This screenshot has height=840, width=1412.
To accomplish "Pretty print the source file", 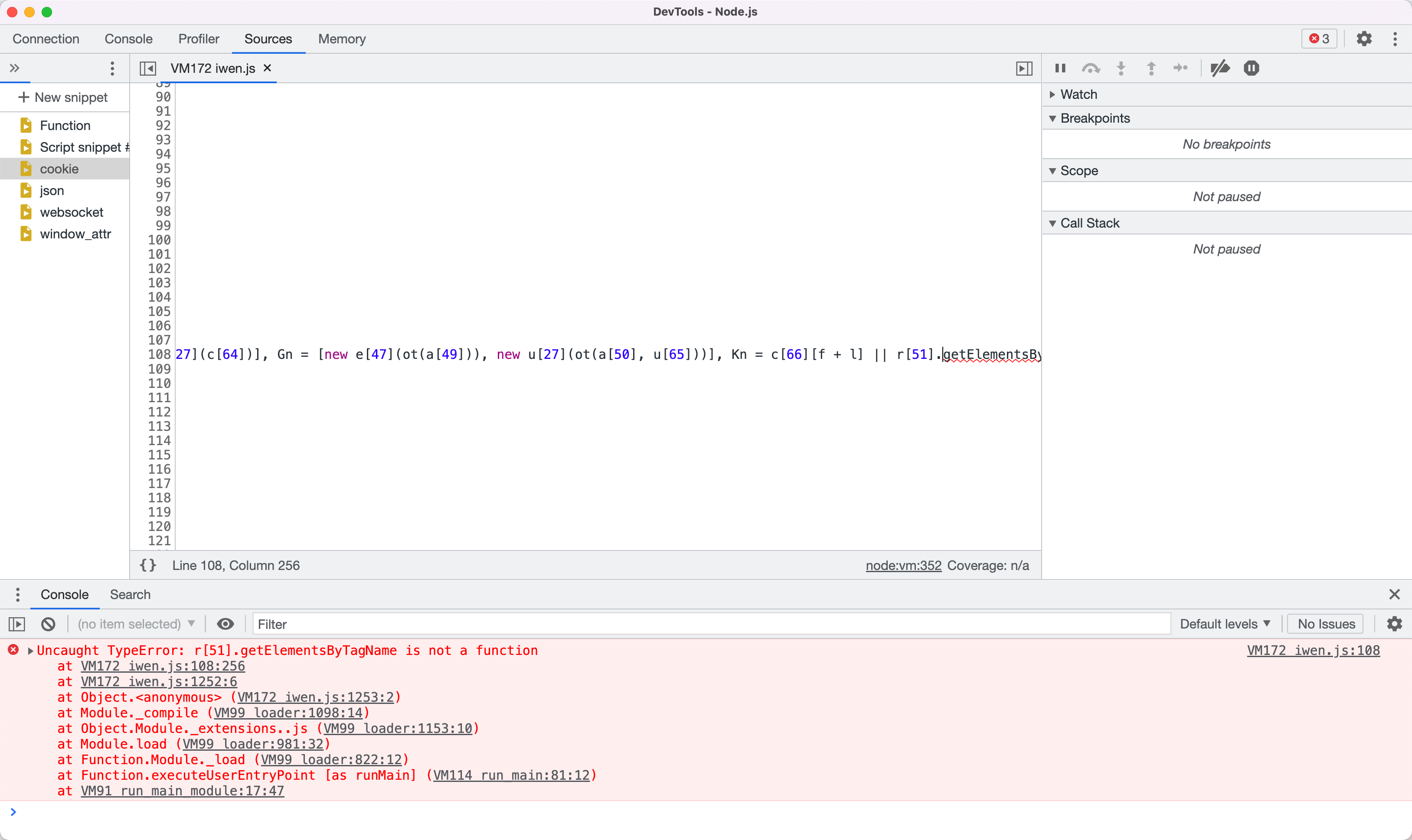I will click(148, 565).
